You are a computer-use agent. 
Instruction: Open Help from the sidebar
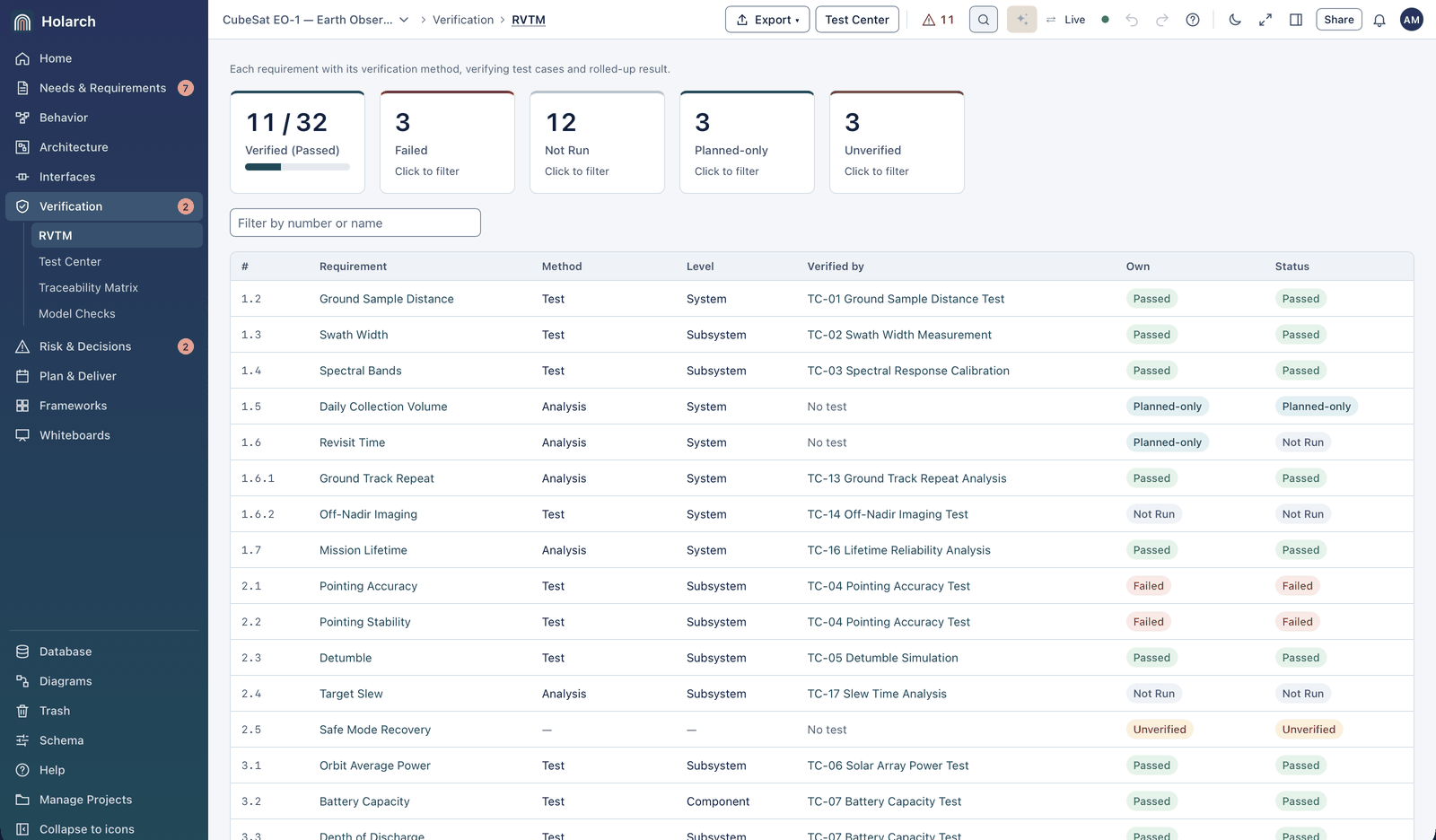point(104,770)
